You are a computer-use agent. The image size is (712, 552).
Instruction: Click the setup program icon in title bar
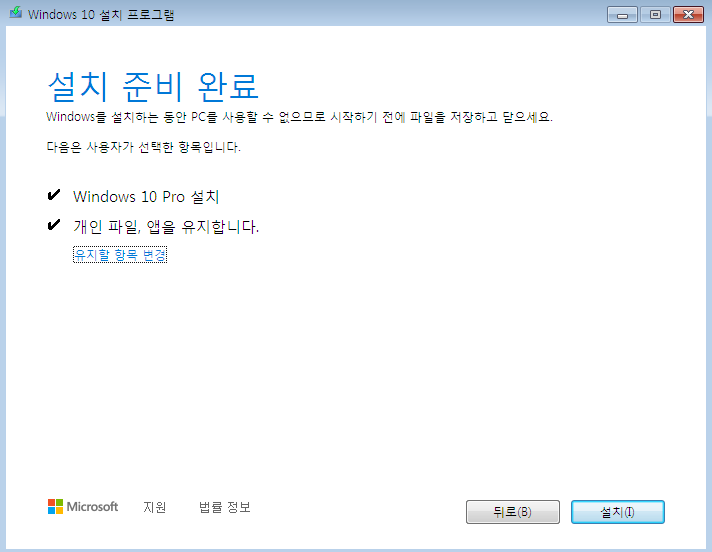16,13
